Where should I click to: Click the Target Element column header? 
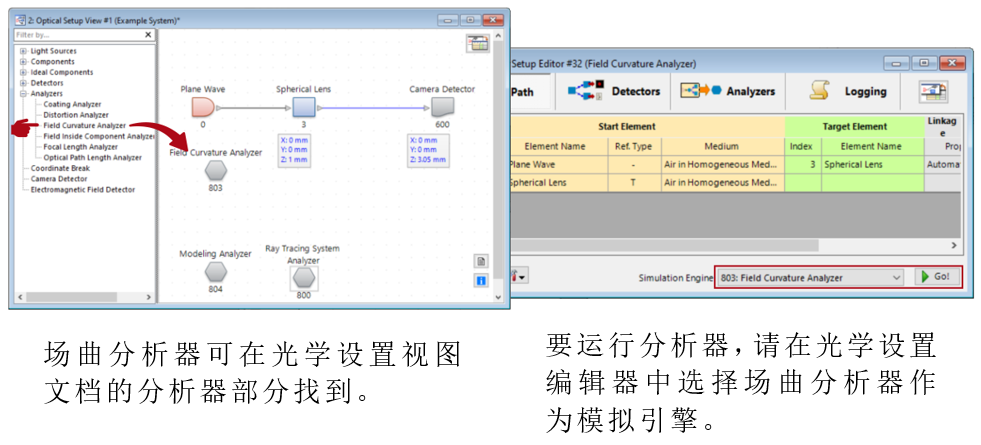(854, 126)
